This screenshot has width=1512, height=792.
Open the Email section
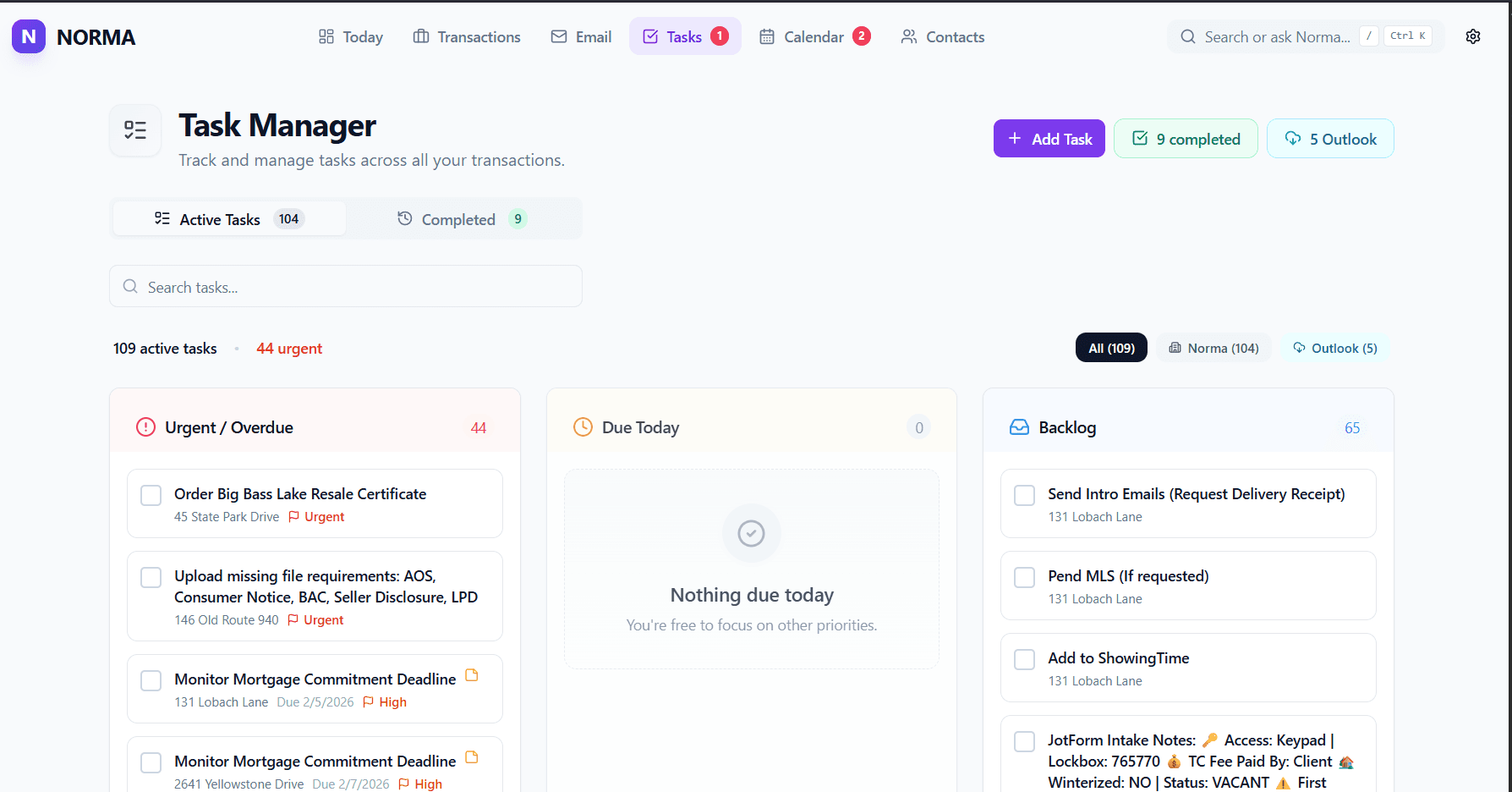click(581, 36)
